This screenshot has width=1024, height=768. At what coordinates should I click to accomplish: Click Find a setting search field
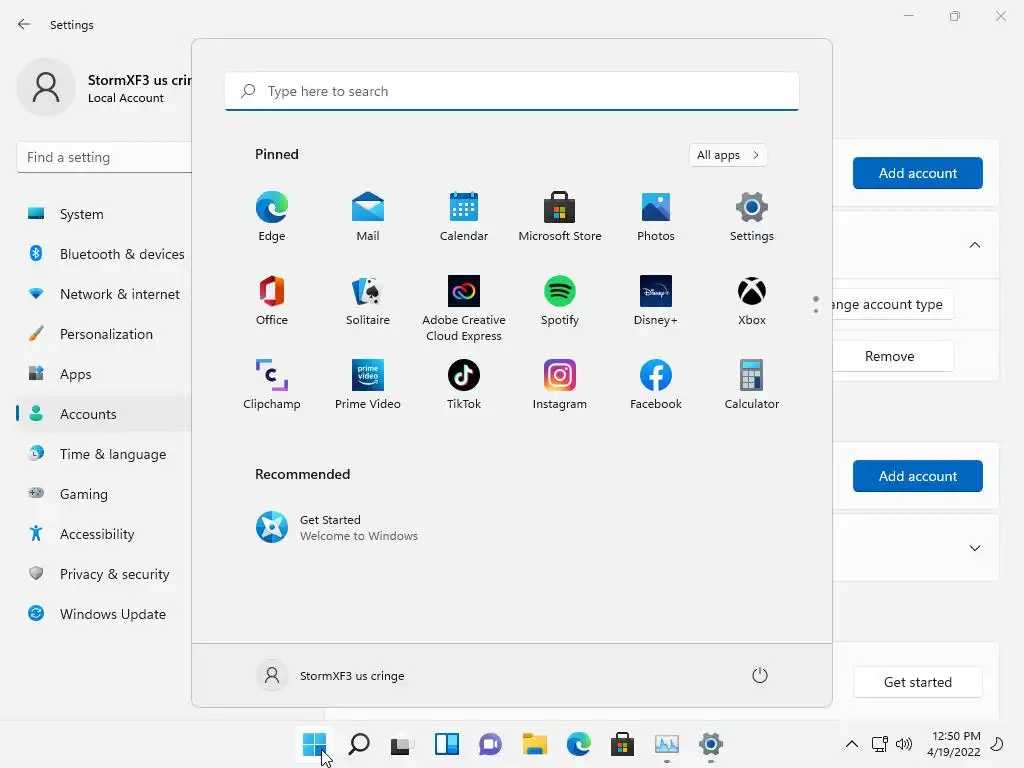pyautogui.click(x=104, y=157)
